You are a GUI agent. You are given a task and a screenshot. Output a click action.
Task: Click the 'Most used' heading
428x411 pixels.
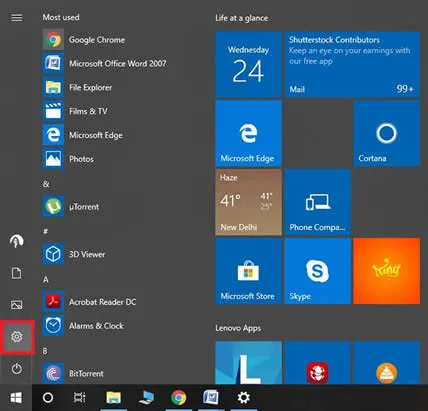[61, 17]
